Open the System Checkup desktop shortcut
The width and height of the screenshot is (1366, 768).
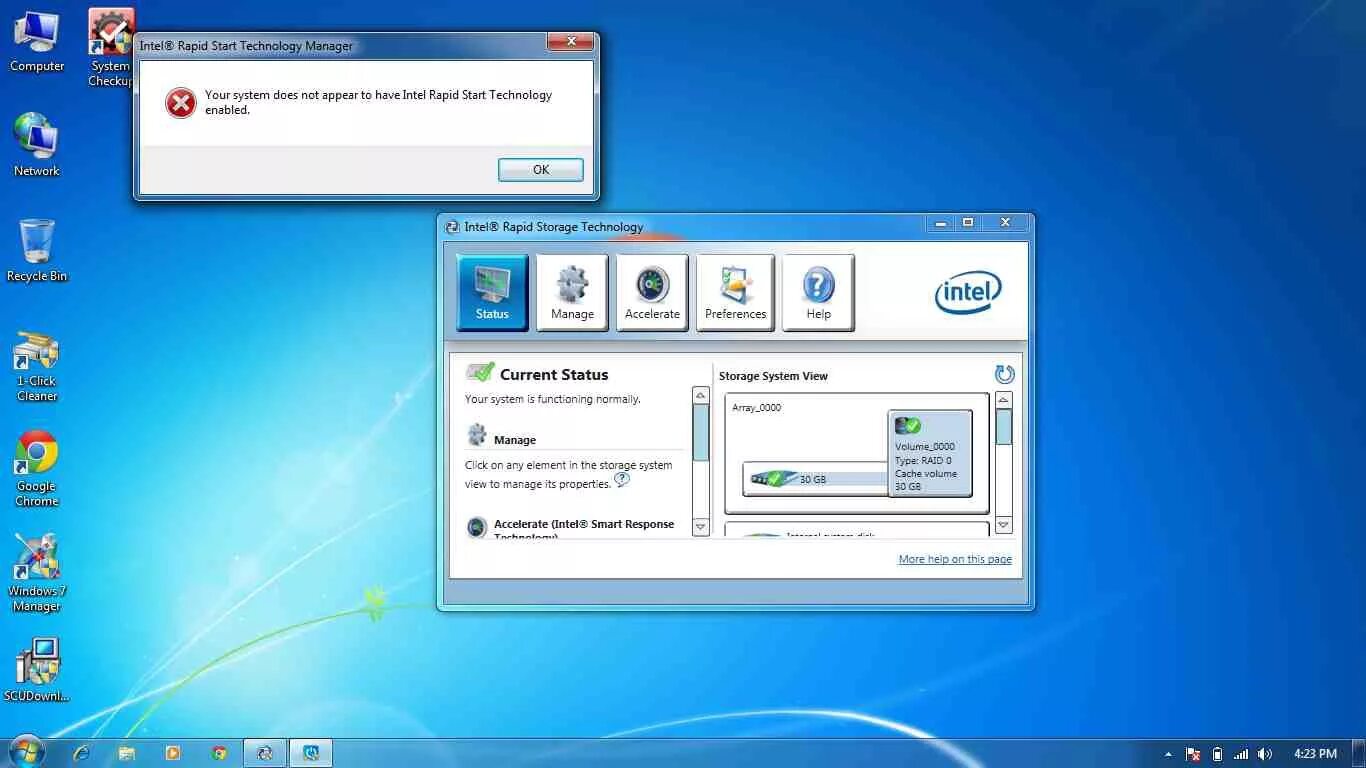(111, 48)
